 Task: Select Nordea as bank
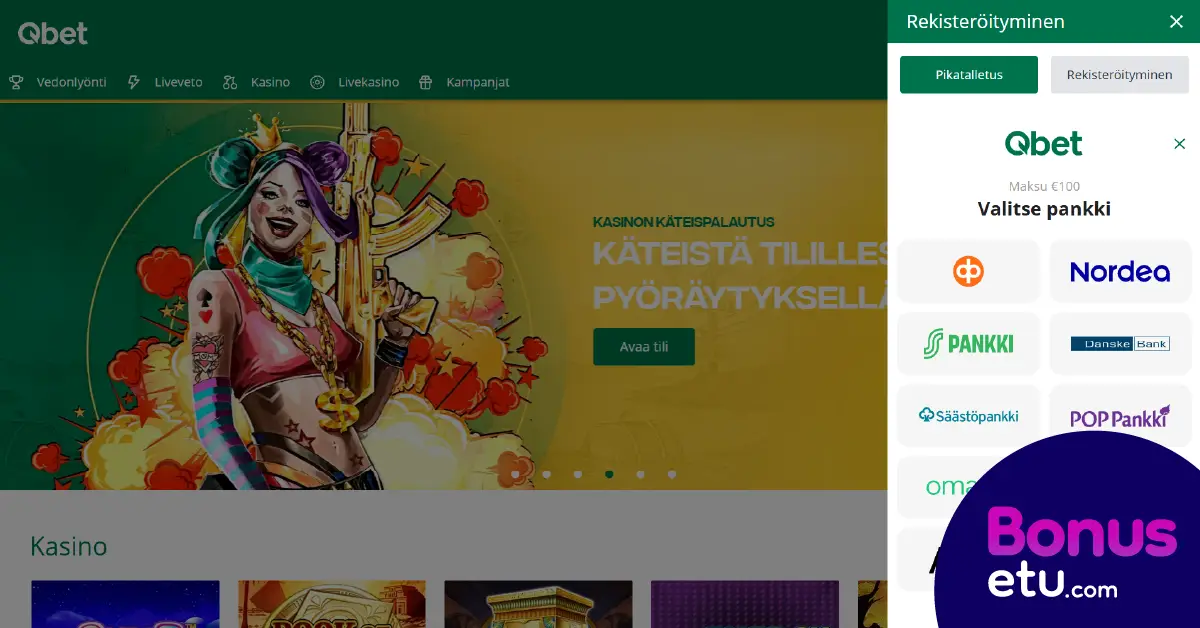pos(1120,271)
